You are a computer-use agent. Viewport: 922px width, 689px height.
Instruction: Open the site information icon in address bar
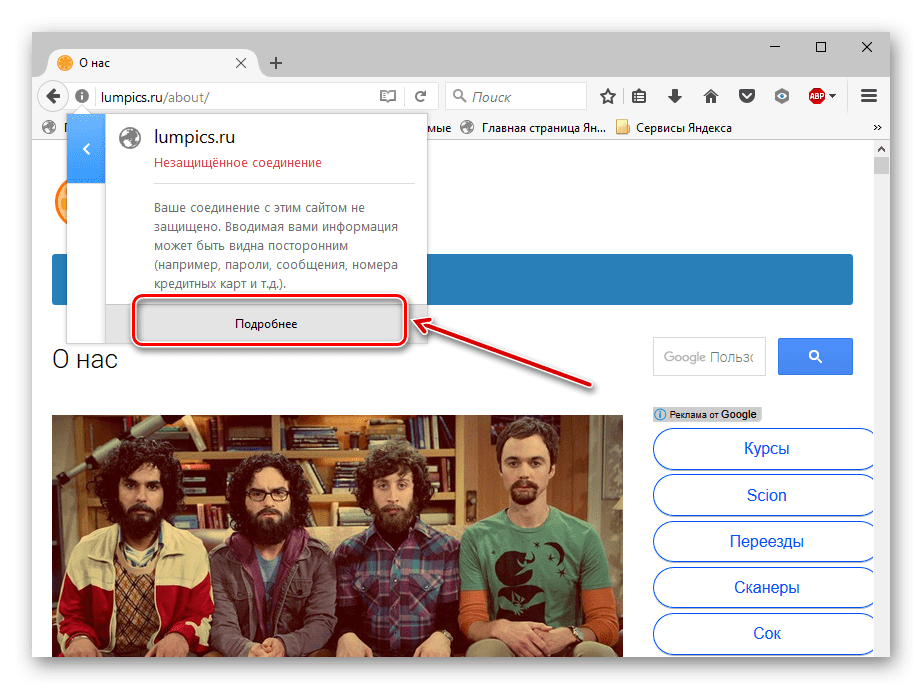[82, 96]
